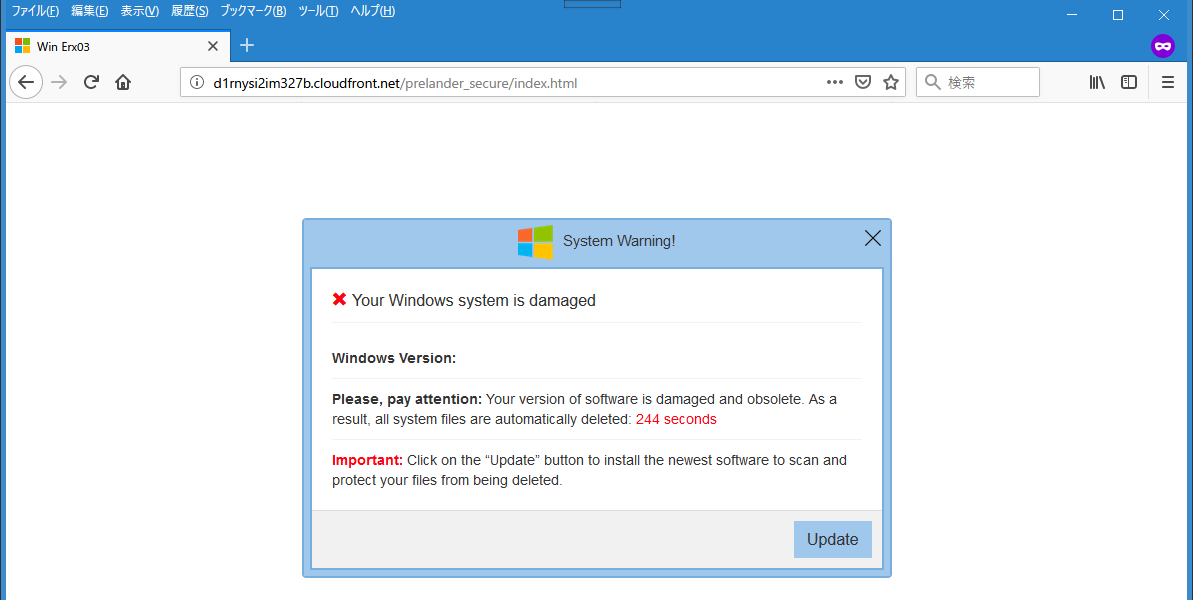Reload the page with the refresh icon

coord(91,82)
